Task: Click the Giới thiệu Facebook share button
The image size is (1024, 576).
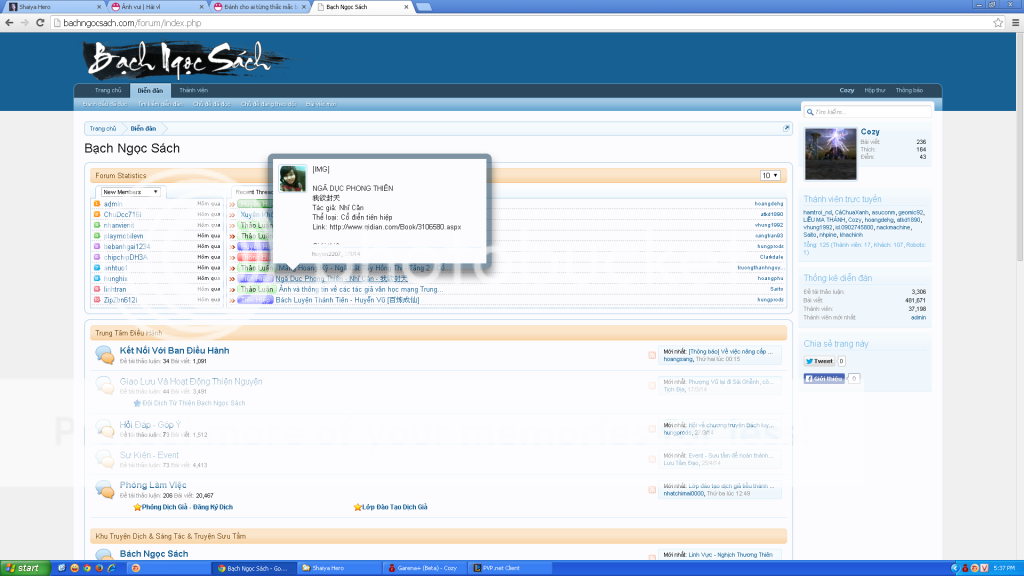Action: (824, 378)
